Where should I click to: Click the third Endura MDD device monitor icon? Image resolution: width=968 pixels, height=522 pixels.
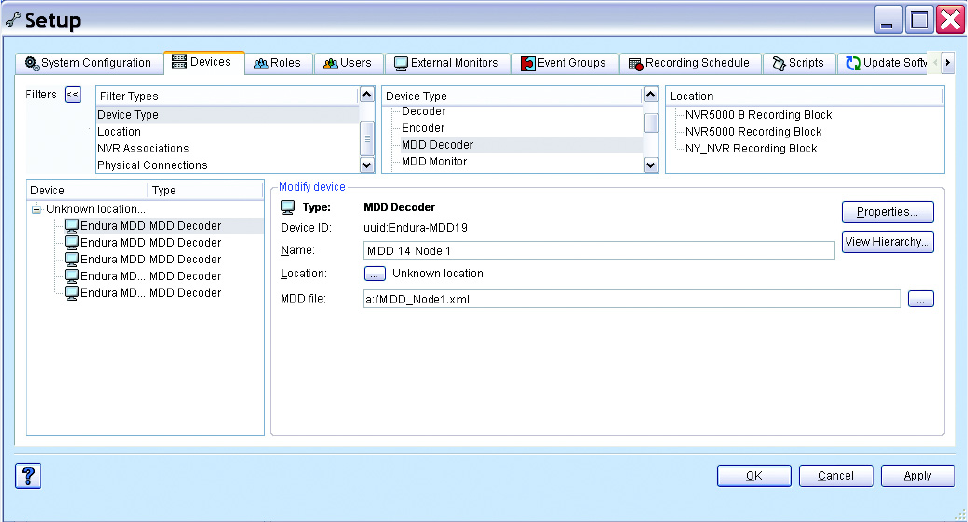pyautogui.click(x=72, y=259)
